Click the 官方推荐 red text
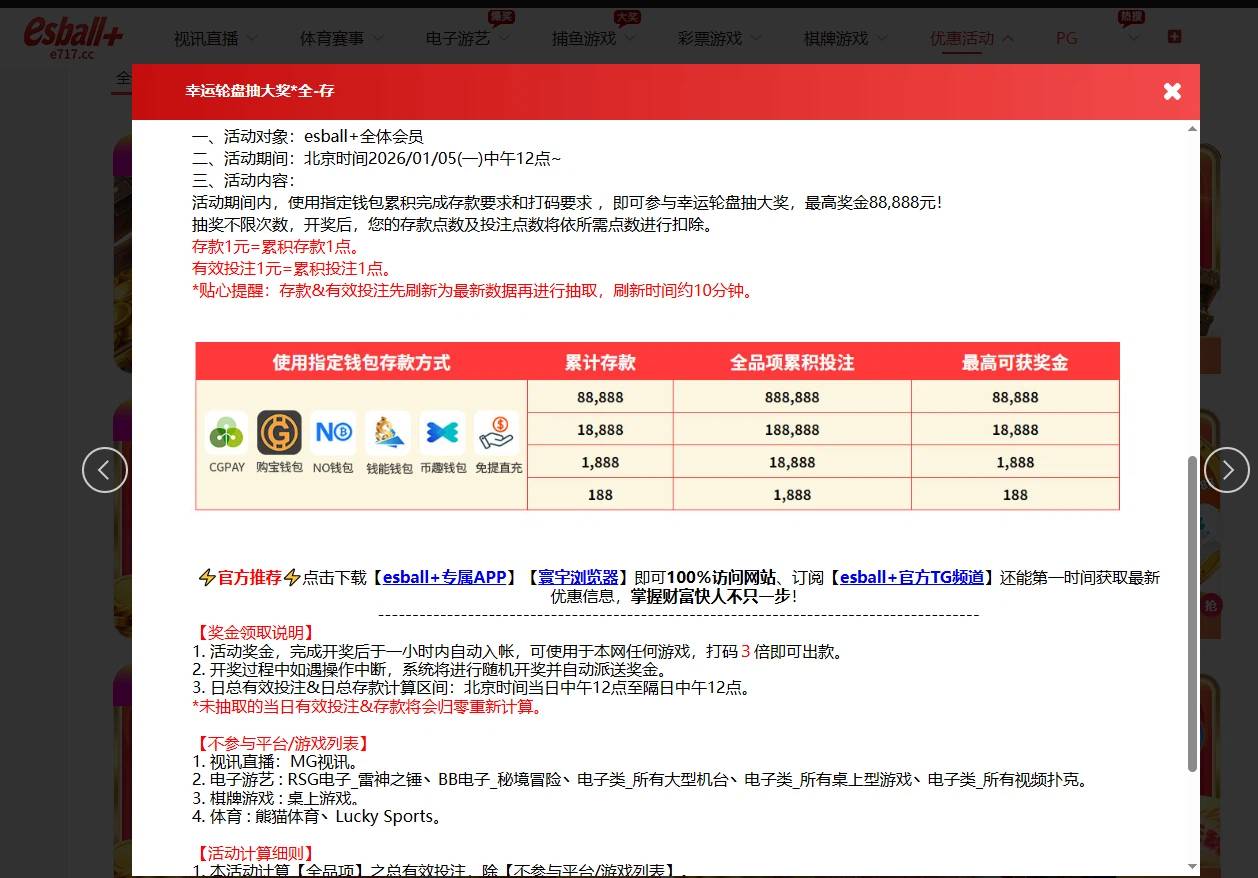The height and width of the screenshot is (878, 1258). pos(250,577)
